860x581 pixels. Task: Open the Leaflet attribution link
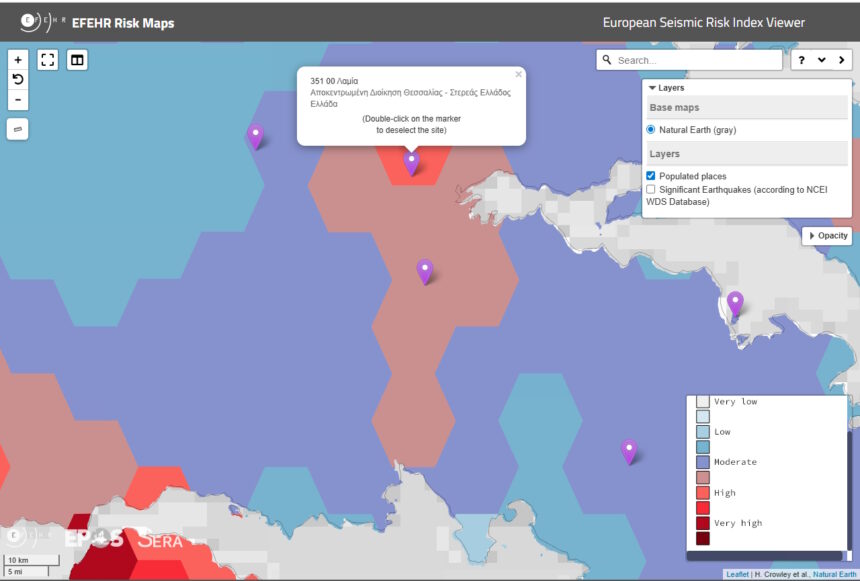[x=737, y=575]
